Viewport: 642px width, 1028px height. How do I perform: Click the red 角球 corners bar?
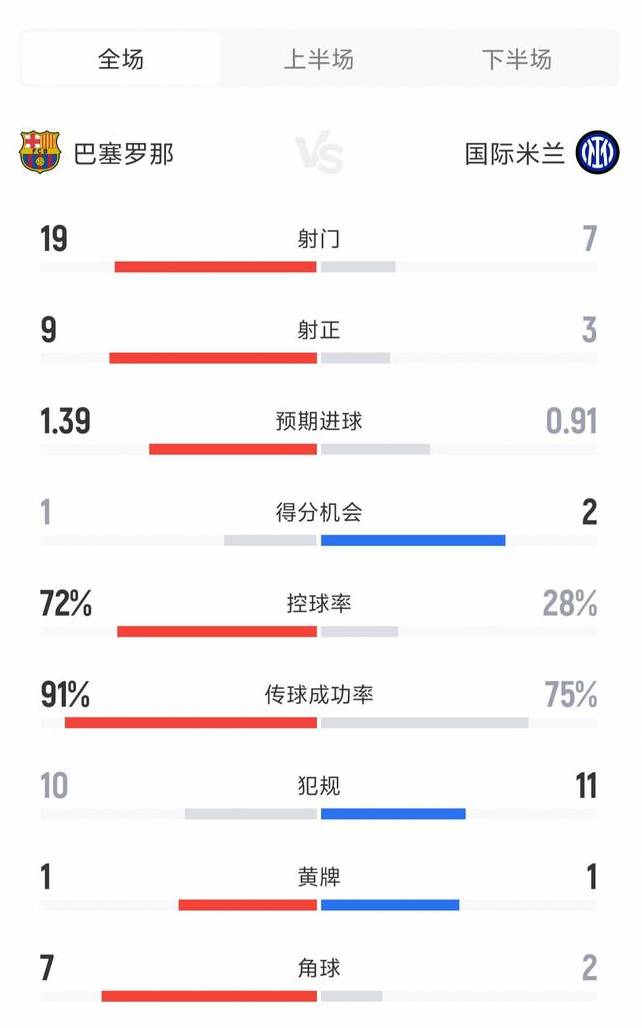(209, 996)
